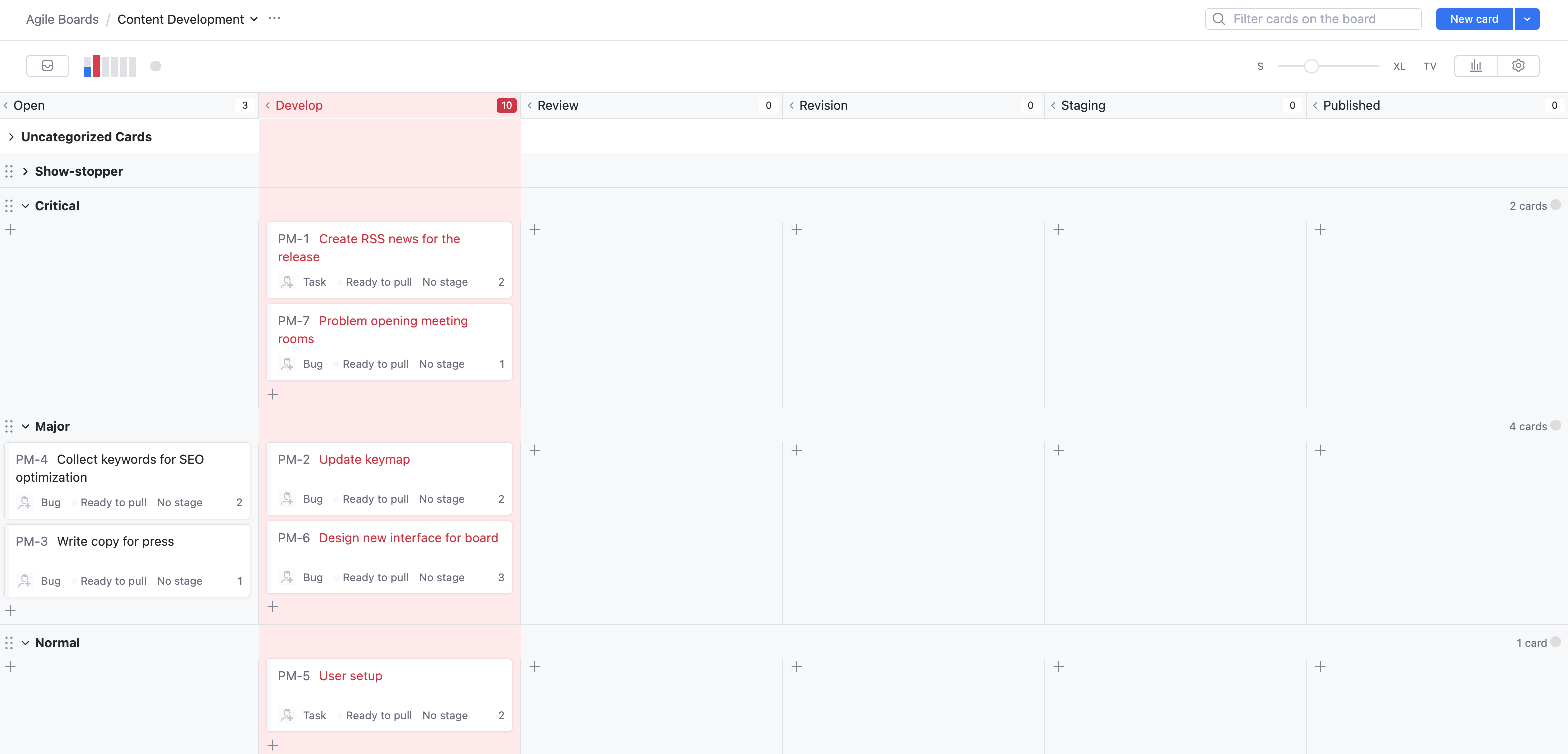
Task: Expand the Show-stopper swimlane
Action: coord(25,172)
